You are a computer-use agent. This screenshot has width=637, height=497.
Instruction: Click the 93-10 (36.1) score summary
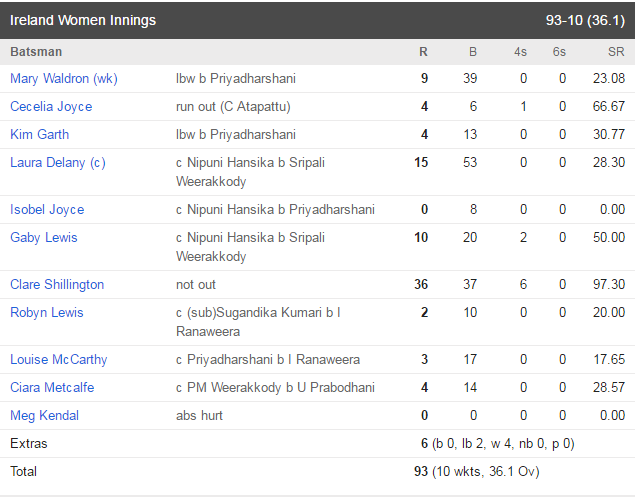[x=585, y=20]
